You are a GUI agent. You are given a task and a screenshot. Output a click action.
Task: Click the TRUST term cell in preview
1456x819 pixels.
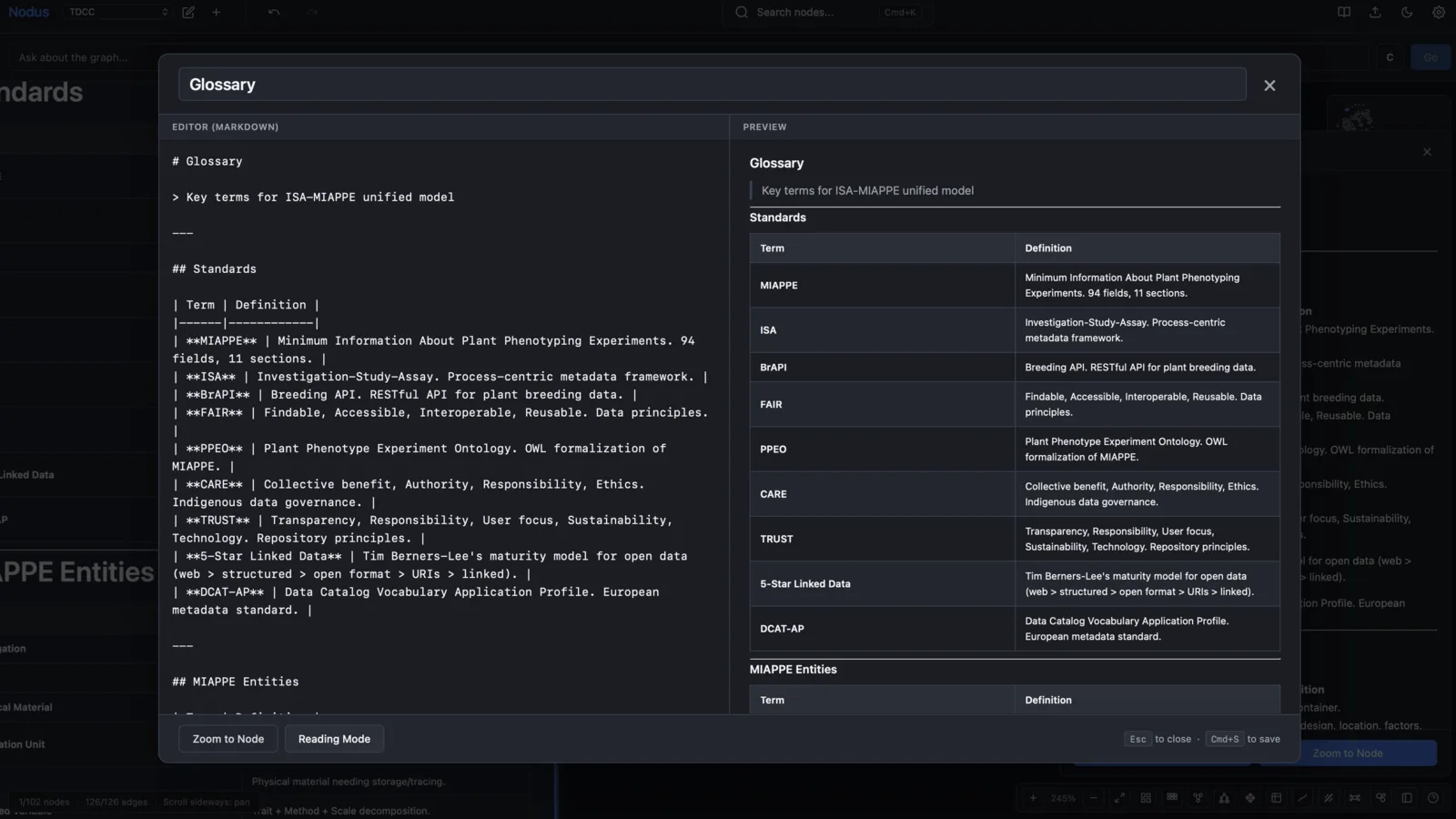coord(882,539)
